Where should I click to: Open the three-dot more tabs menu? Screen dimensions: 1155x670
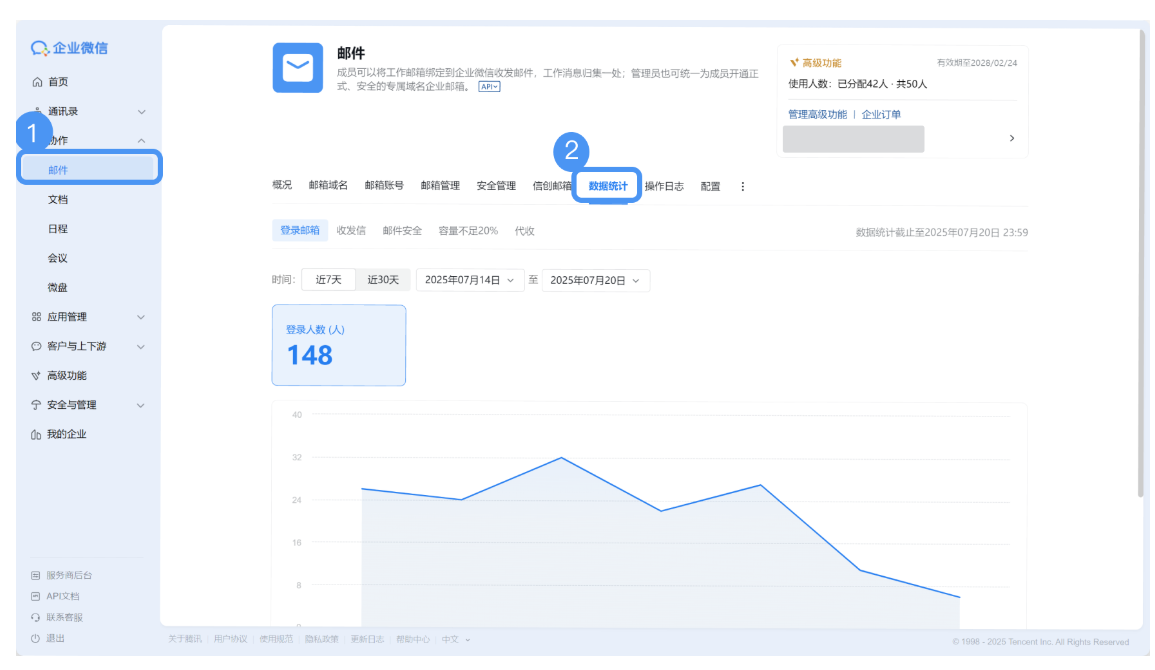(x=742, y=186)
